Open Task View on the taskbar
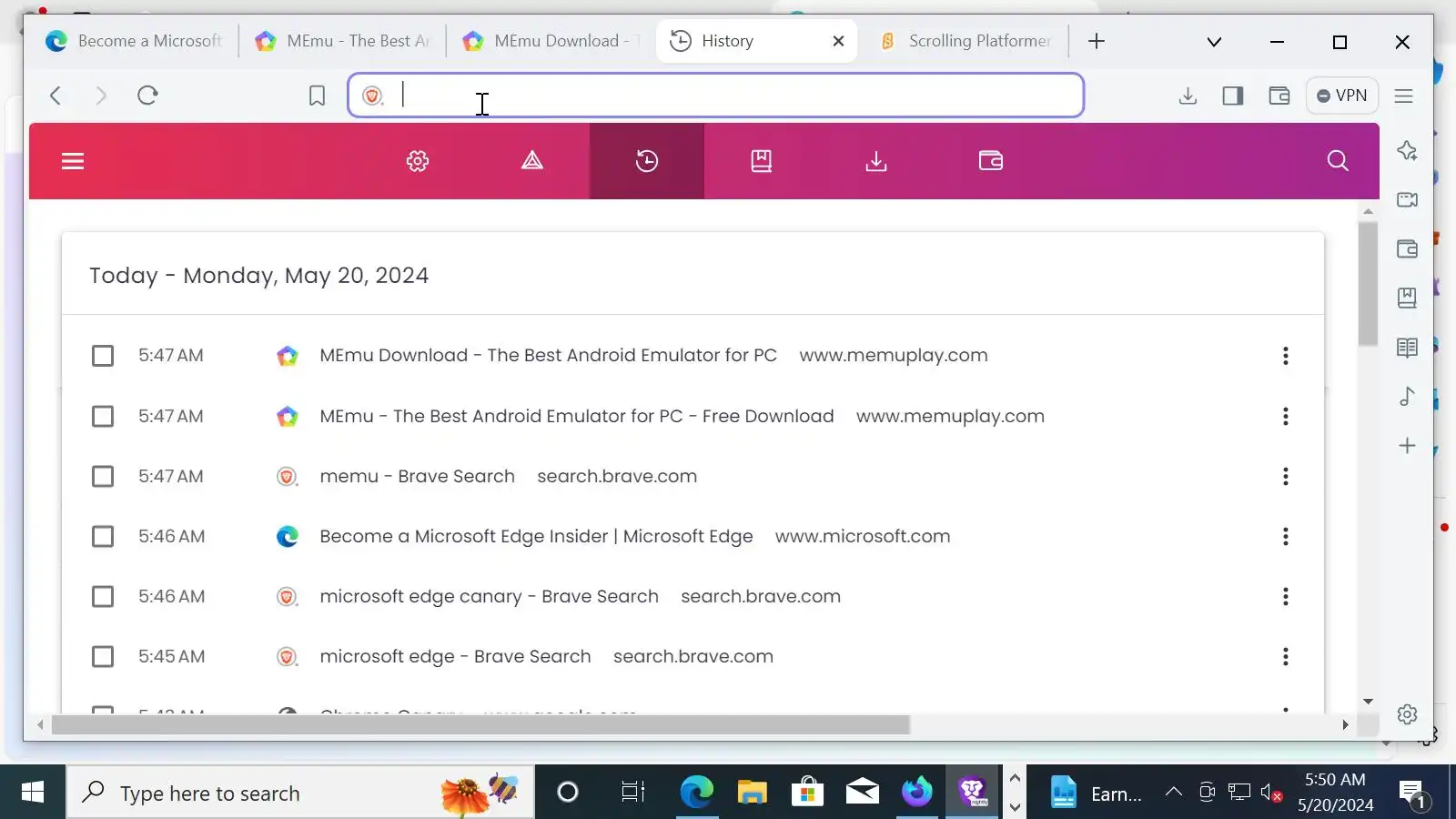 coord(632,793)
